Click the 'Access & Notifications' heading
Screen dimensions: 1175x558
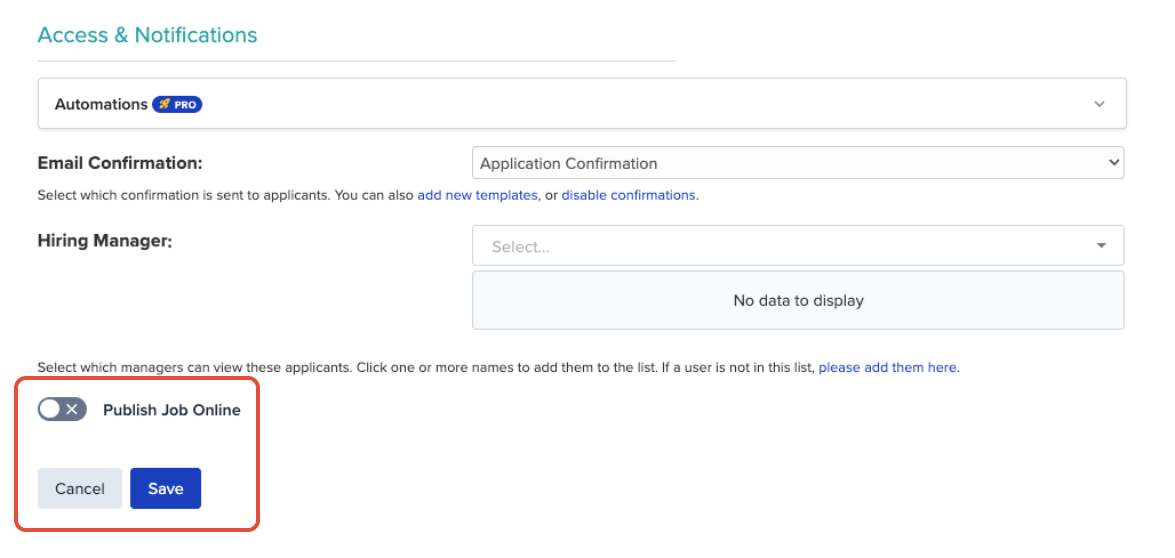(147, 35)
